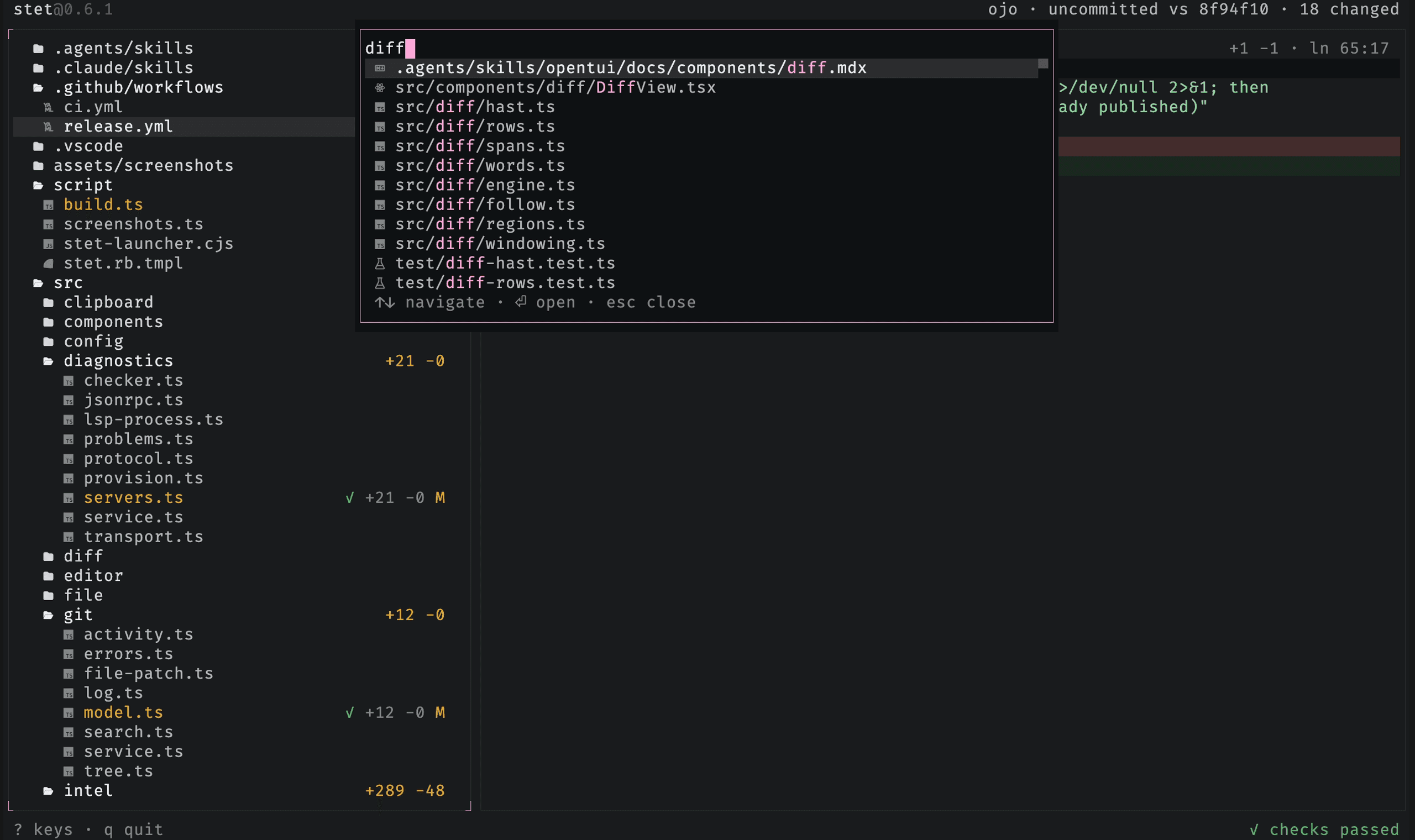
Task: Click flask icon of diff-rows.test.ts result
Action: 380,283
